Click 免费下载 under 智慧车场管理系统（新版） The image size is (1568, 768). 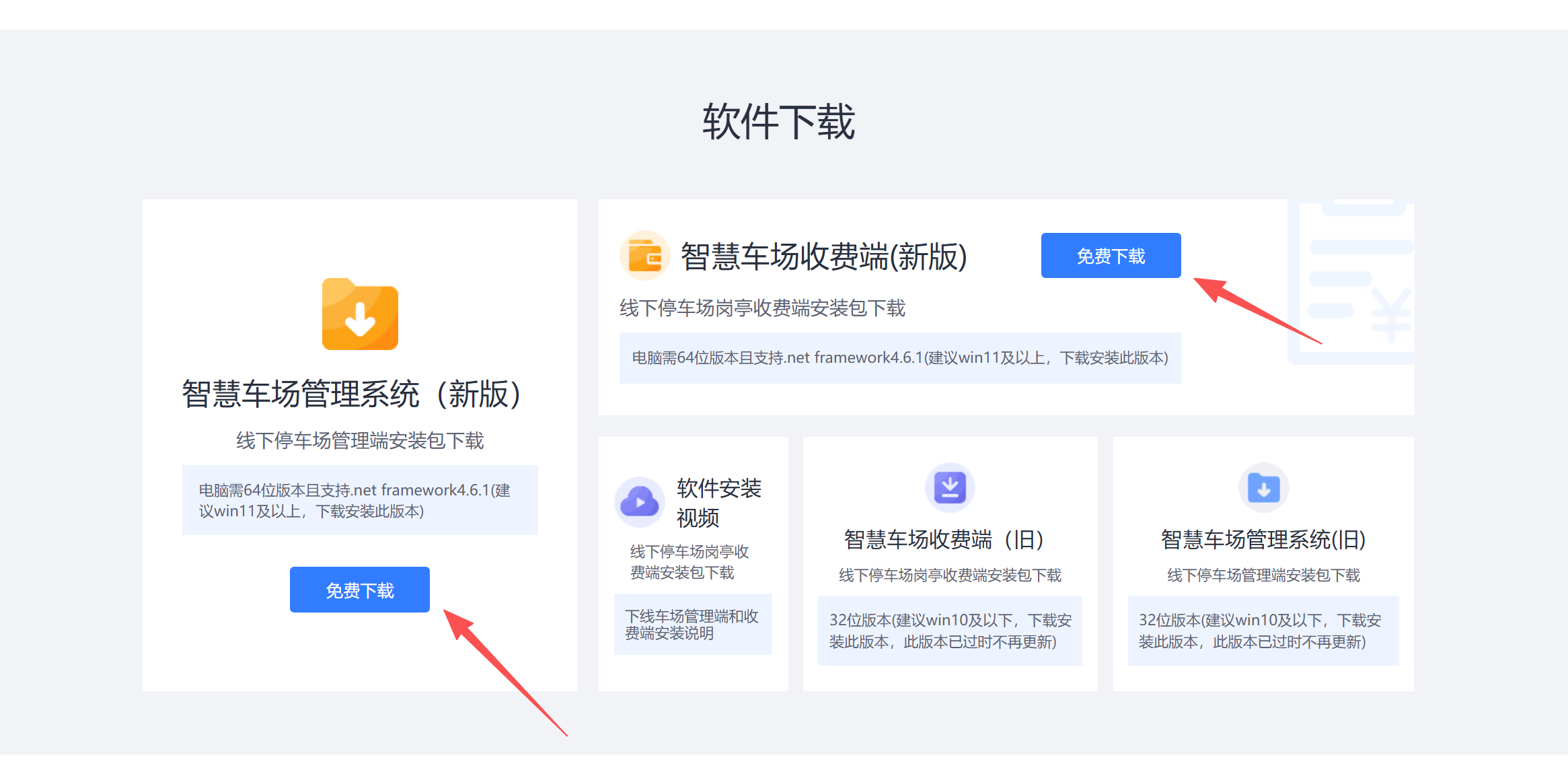click(360, 590)
